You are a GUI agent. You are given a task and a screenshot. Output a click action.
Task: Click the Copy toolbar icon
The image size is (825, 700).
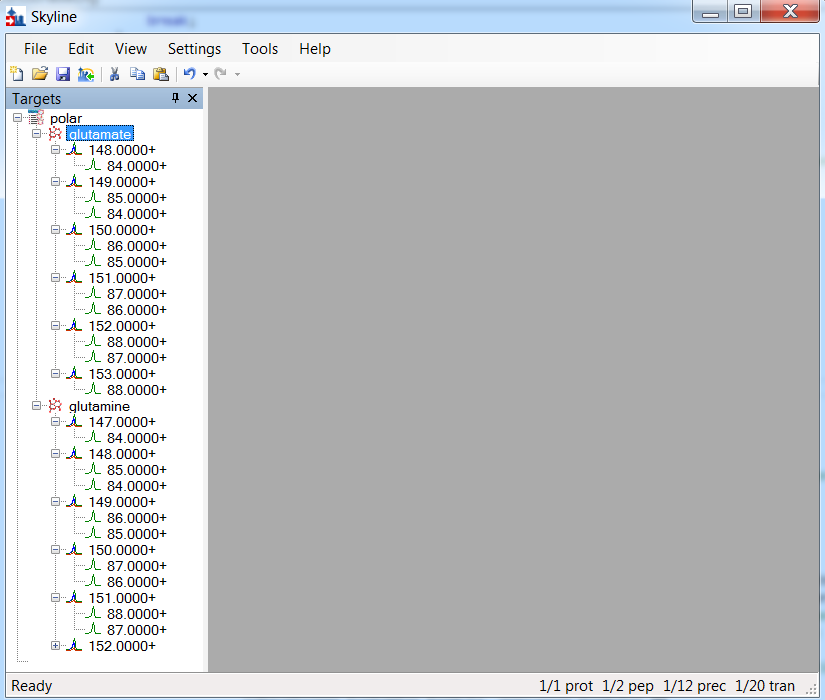(137, 74)
